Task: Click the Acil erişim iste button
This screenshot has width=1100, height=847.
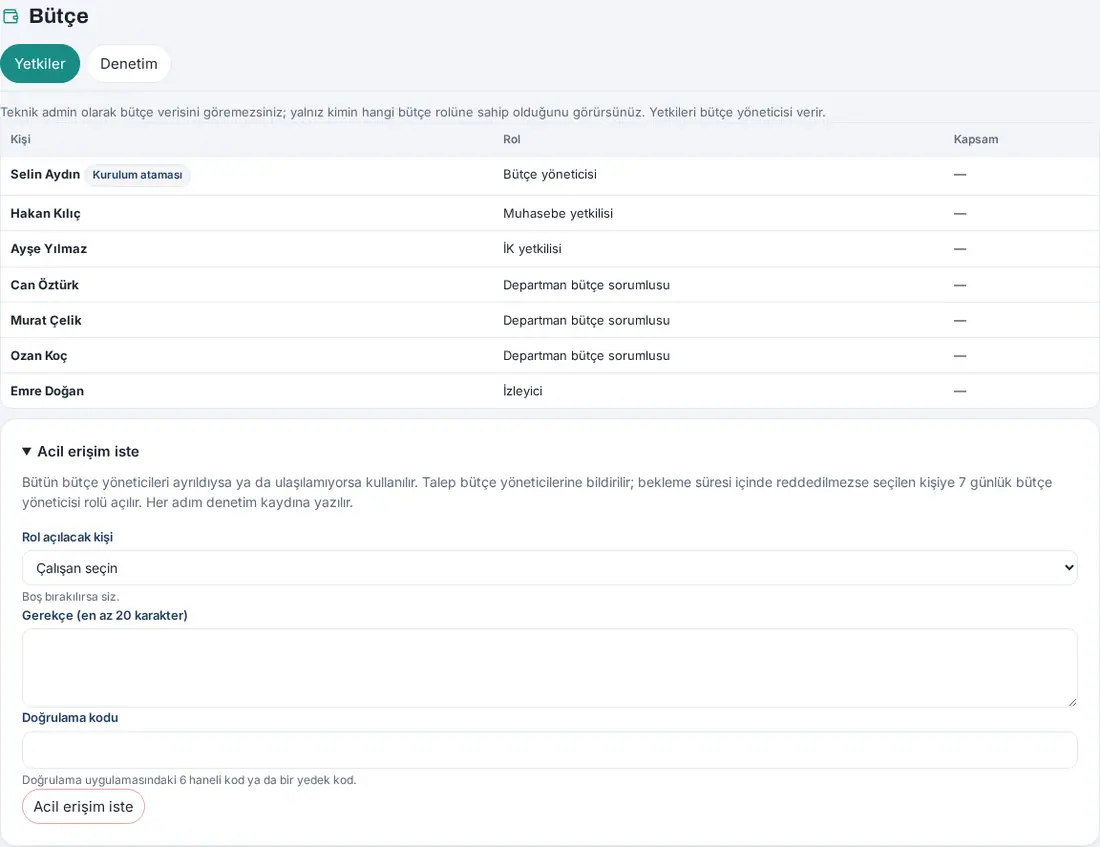Action: pyautogui.click(x=83, y=807)
